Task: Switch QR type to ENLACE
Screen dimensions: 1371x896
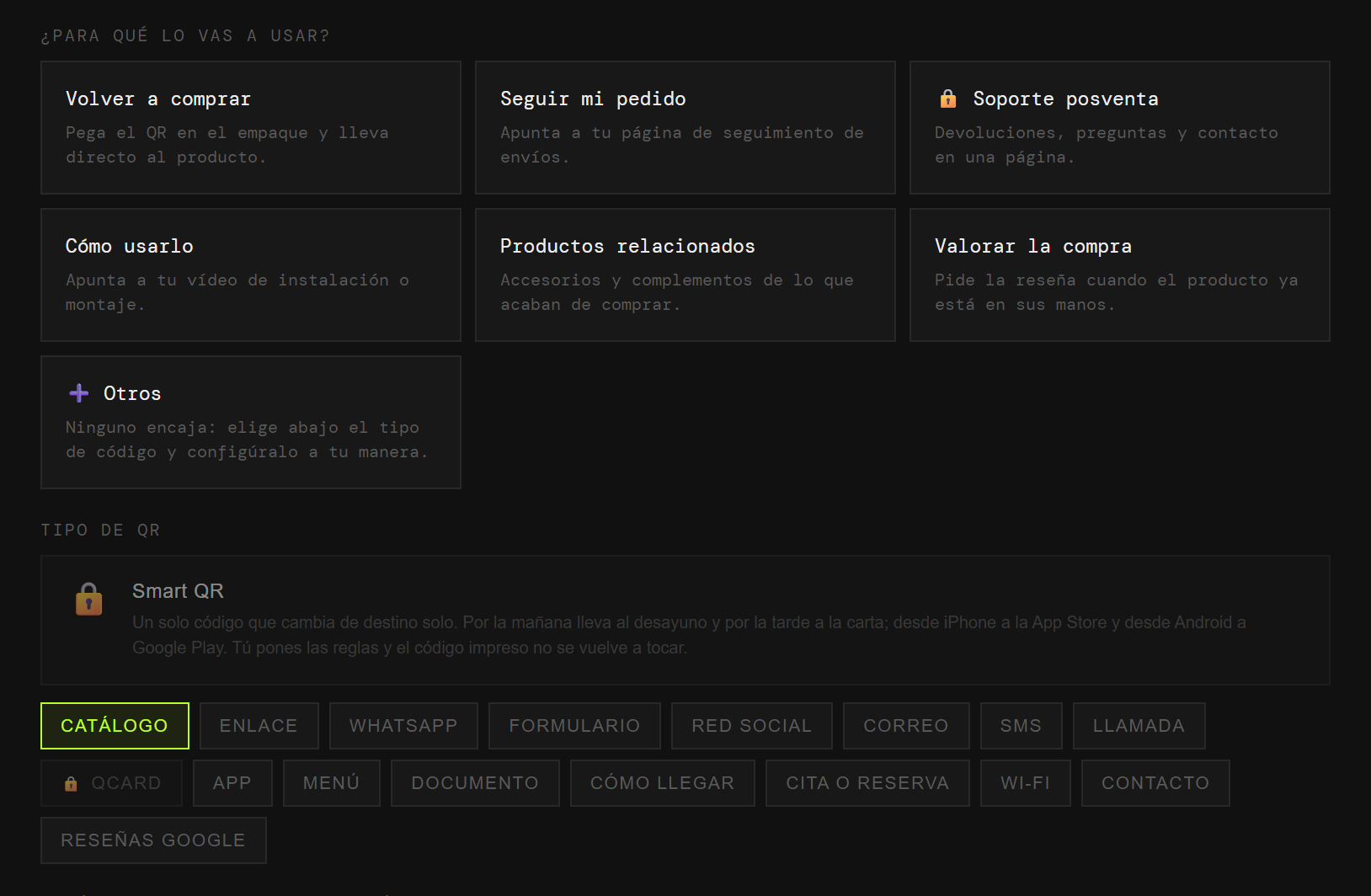Action: click(x=259, y=726)
